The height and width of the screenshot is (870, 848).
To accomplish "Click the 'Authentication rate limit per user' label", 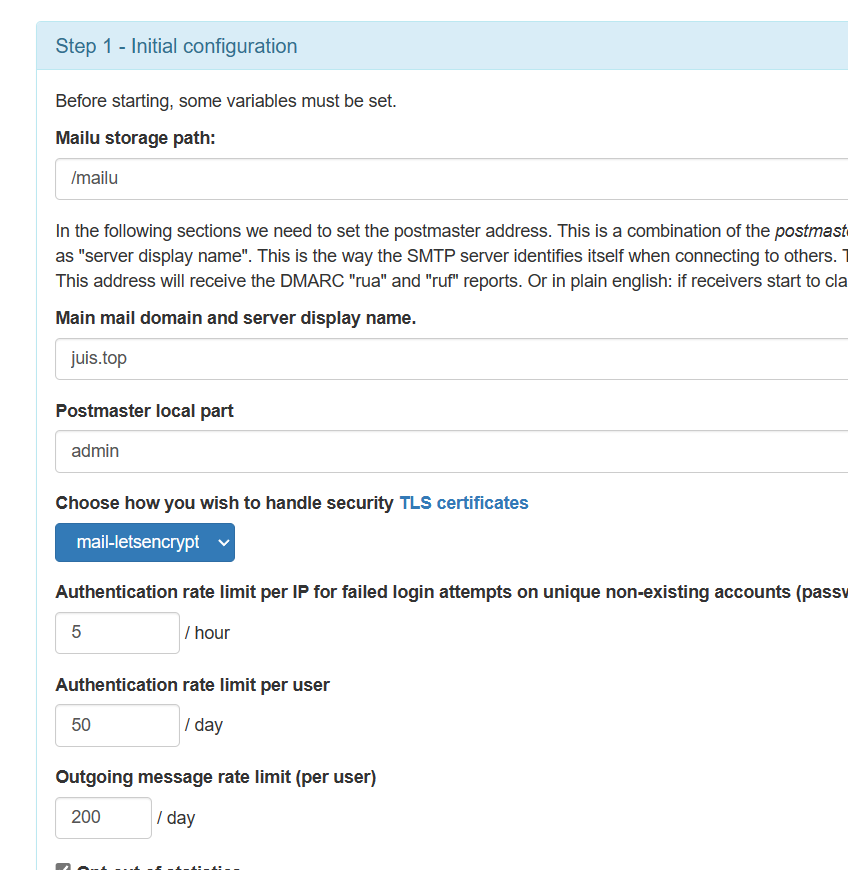I will (x=192, y=685).
